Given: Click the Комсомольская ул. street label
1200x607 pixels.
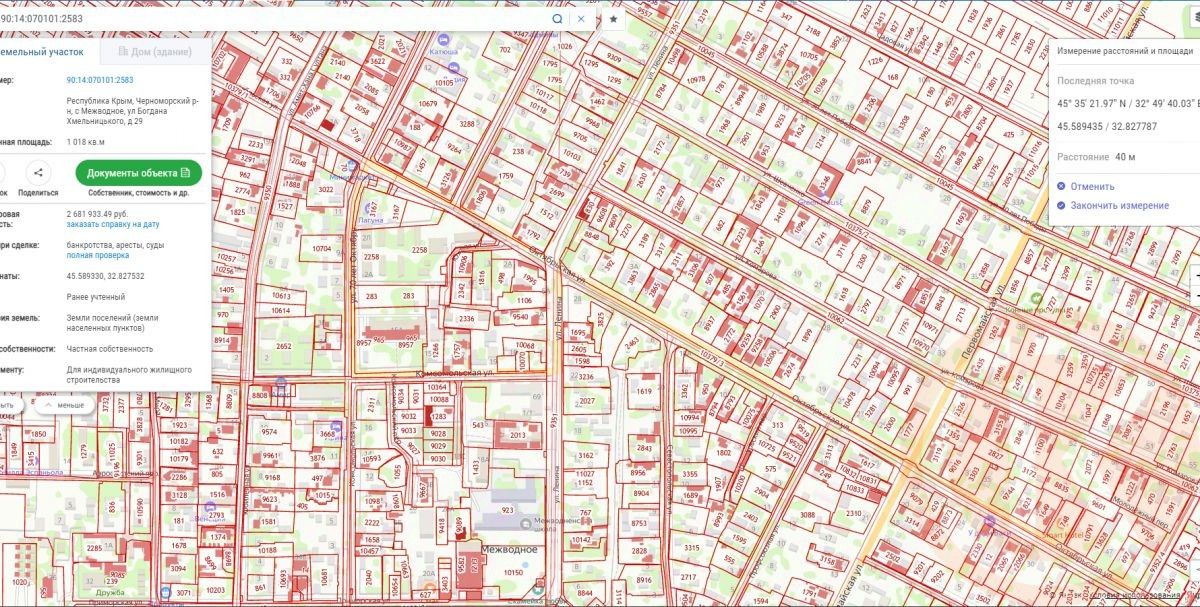Looking at the screenshot, I should point(456,371).
